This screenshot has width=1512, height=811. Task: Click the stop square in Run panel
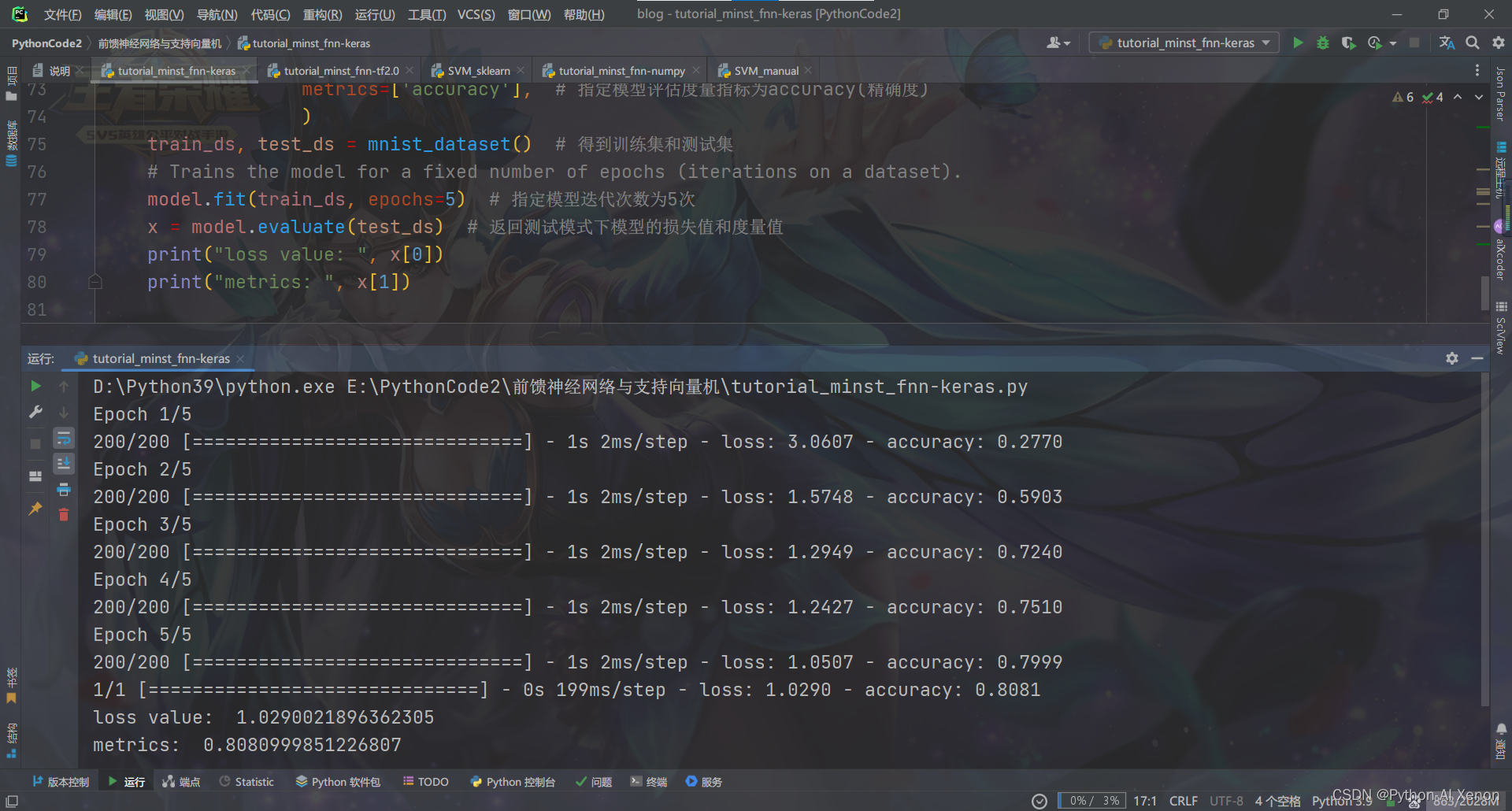click(35, 444)
